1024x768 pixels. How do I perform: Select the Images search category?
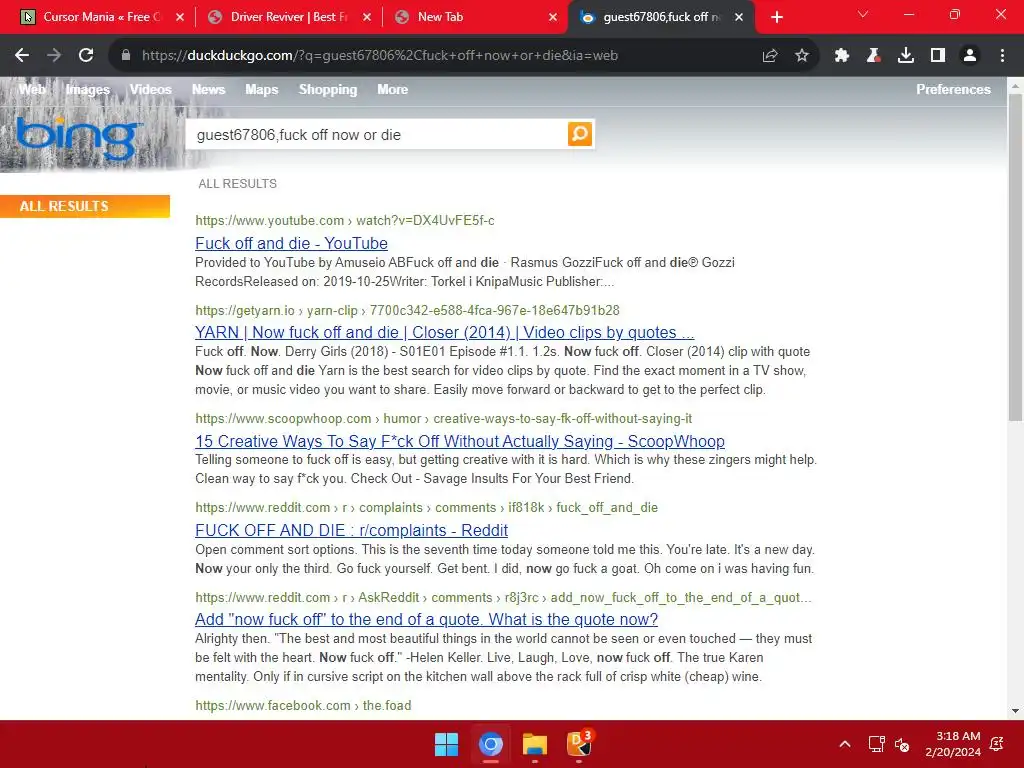coord(88,89)
